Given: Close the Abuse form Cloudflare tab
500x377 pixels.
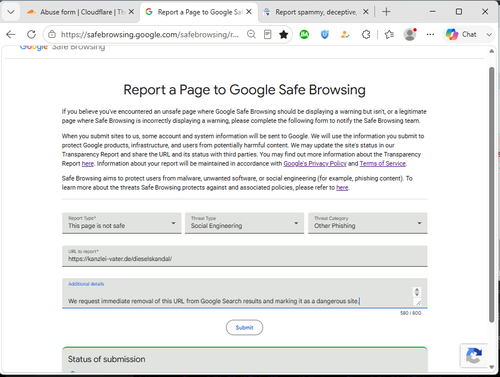Looking at the screenshot, I should 131,12.
